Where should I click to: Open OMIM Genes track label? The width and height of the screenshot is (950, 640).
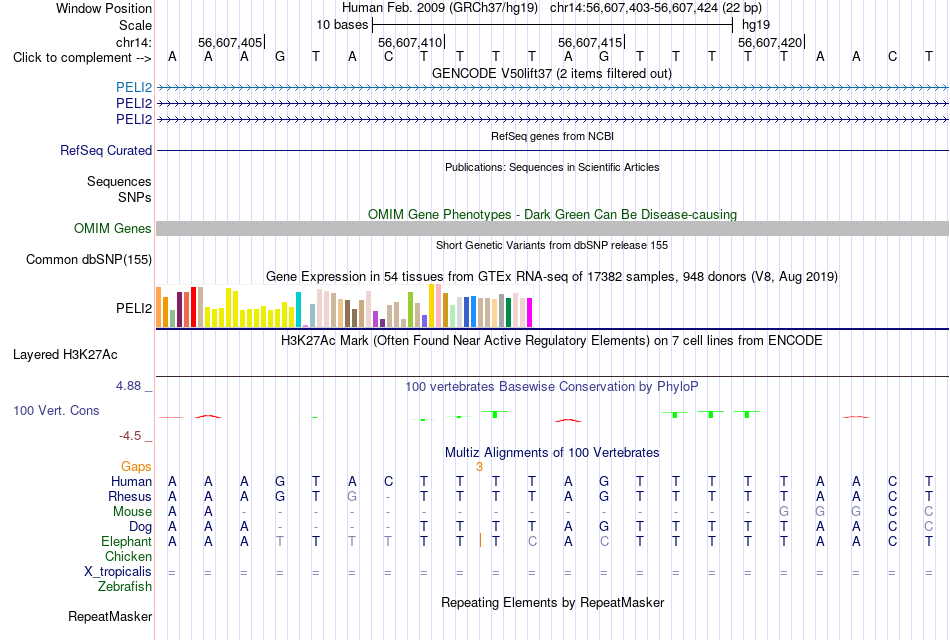113,228
